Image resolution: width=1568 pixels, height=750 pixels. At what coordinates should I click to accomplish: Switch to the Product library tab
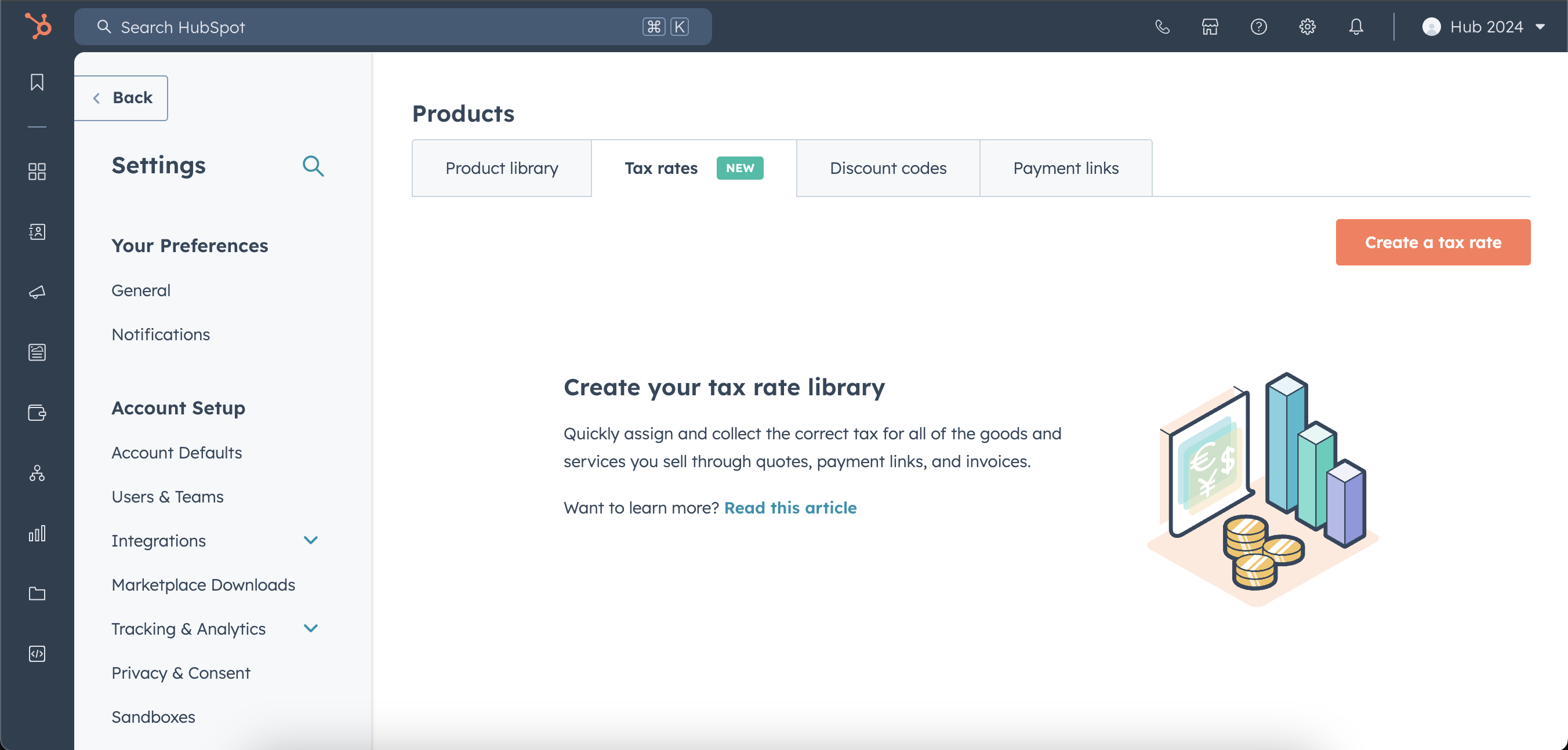tap(502, 168)
